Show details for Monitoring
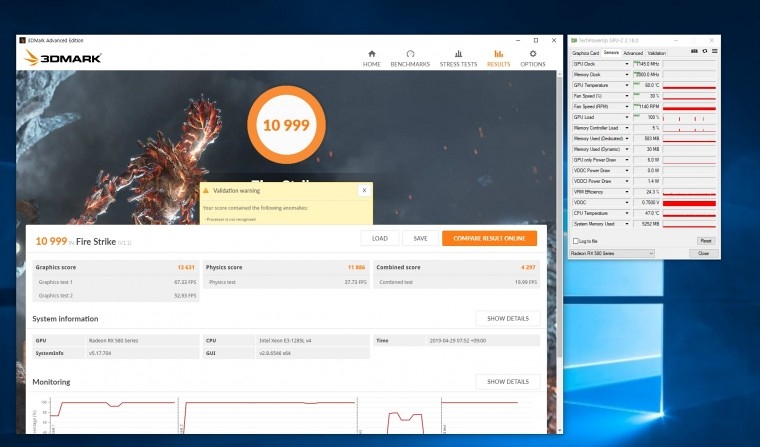Viewport: 760px width, 447px height. pyautogui.click(x=507, y=382)
